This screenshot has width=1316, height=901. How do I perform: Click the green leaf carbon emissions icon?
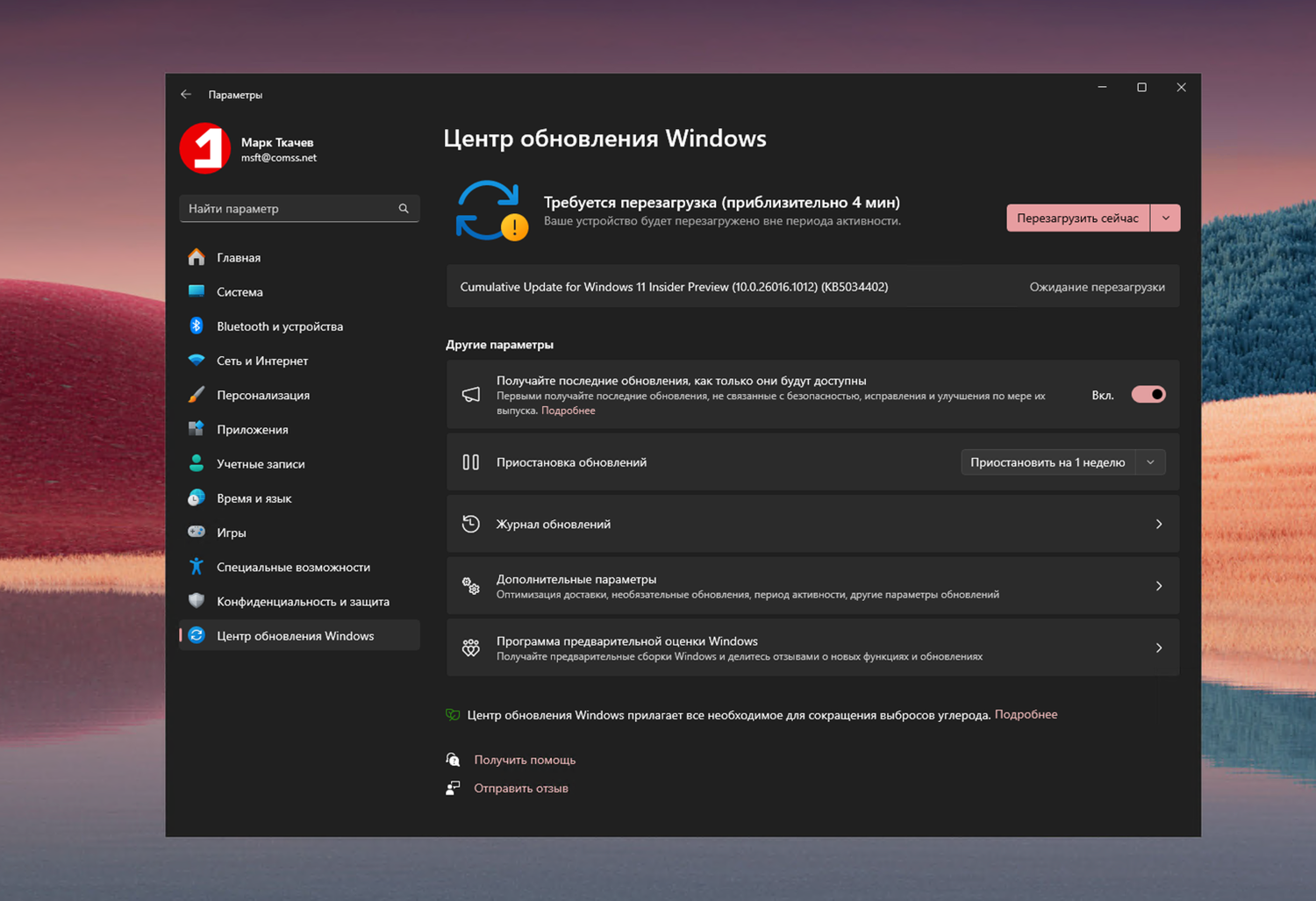point(453,715)
